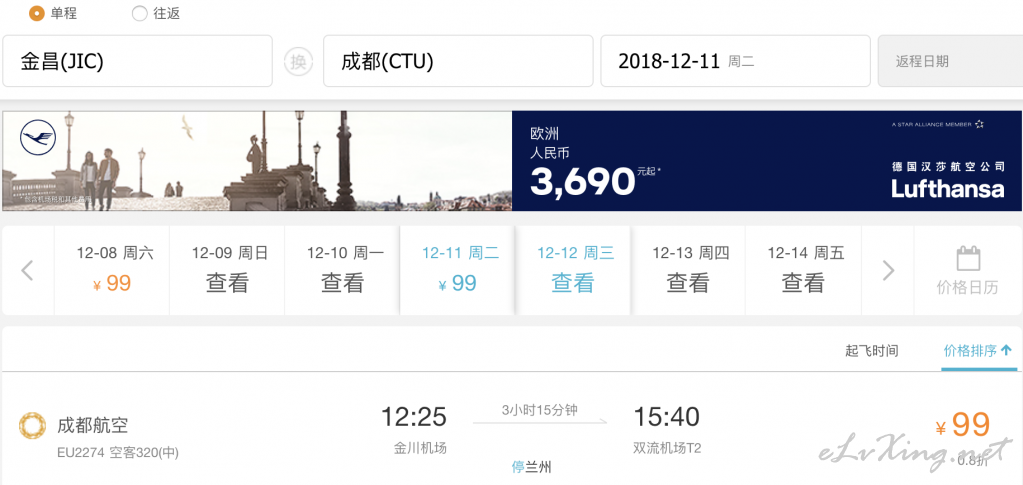
Task: View prices for 12-14 周五
Action: [x=803, y=270]
